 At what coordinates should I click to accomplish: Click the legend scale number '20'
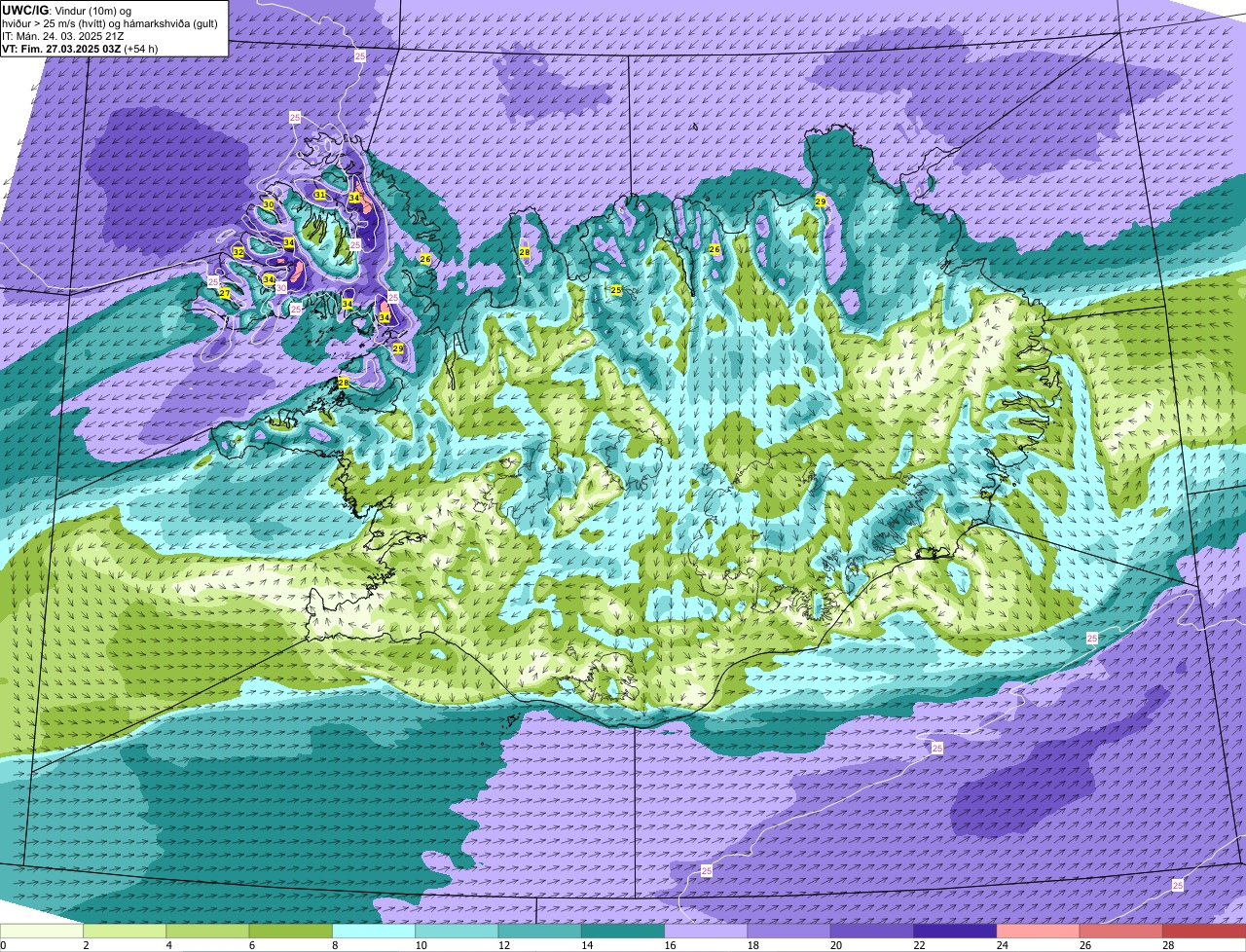[835, 945]
